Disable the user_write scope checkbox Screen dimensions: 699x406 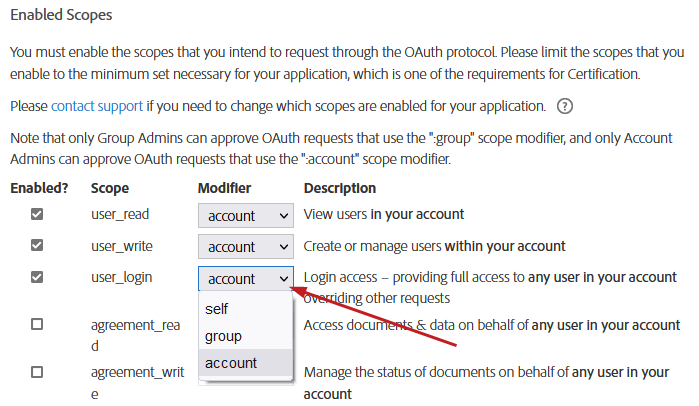pyautogui.click(x=37, y=246)
